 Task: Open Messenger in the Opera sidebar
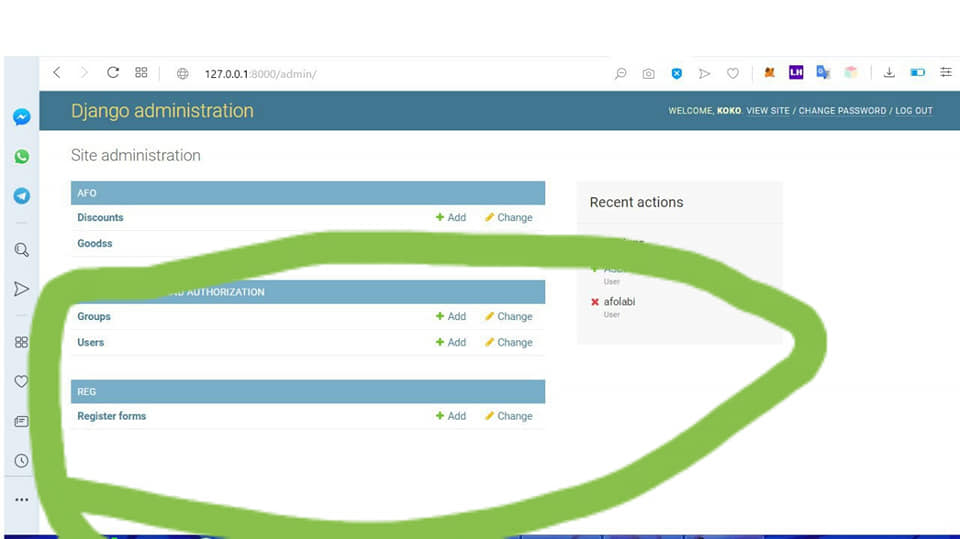point(21,116)
